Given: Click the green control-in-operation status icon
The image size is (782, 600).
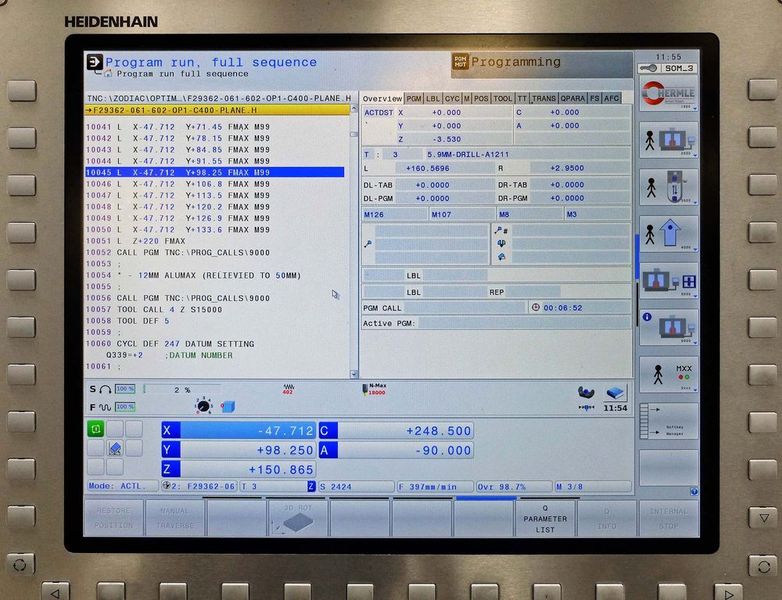Looking at the screenshot, I should pyautogui.click(x=96, y=428).
